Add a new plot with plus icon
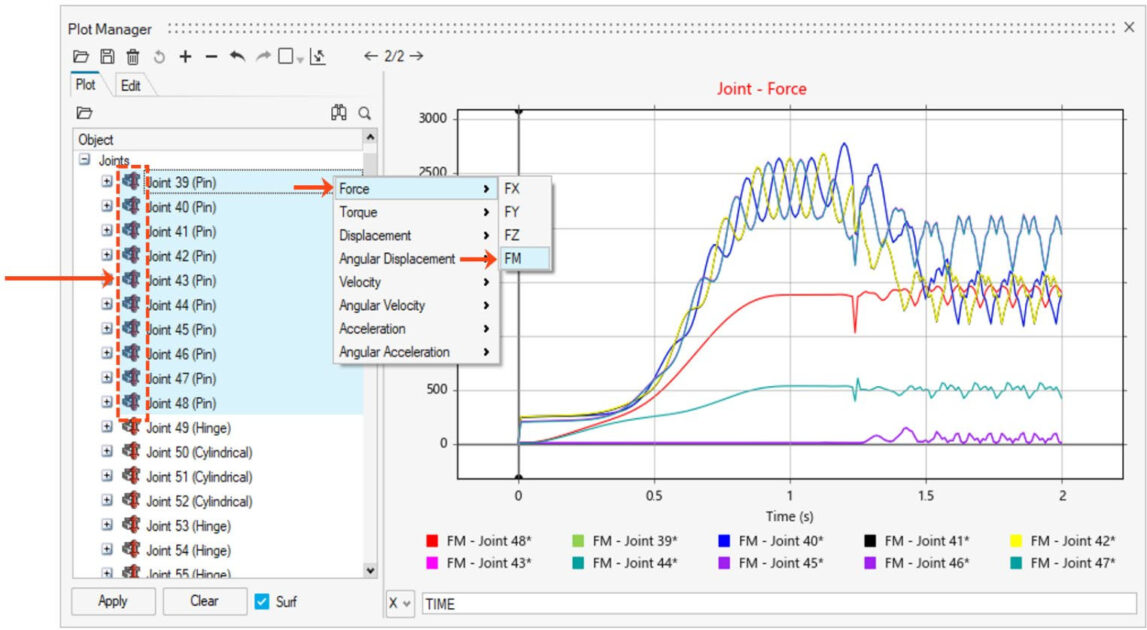This screenshot has width=1147, height=630. tap(185, 57)
